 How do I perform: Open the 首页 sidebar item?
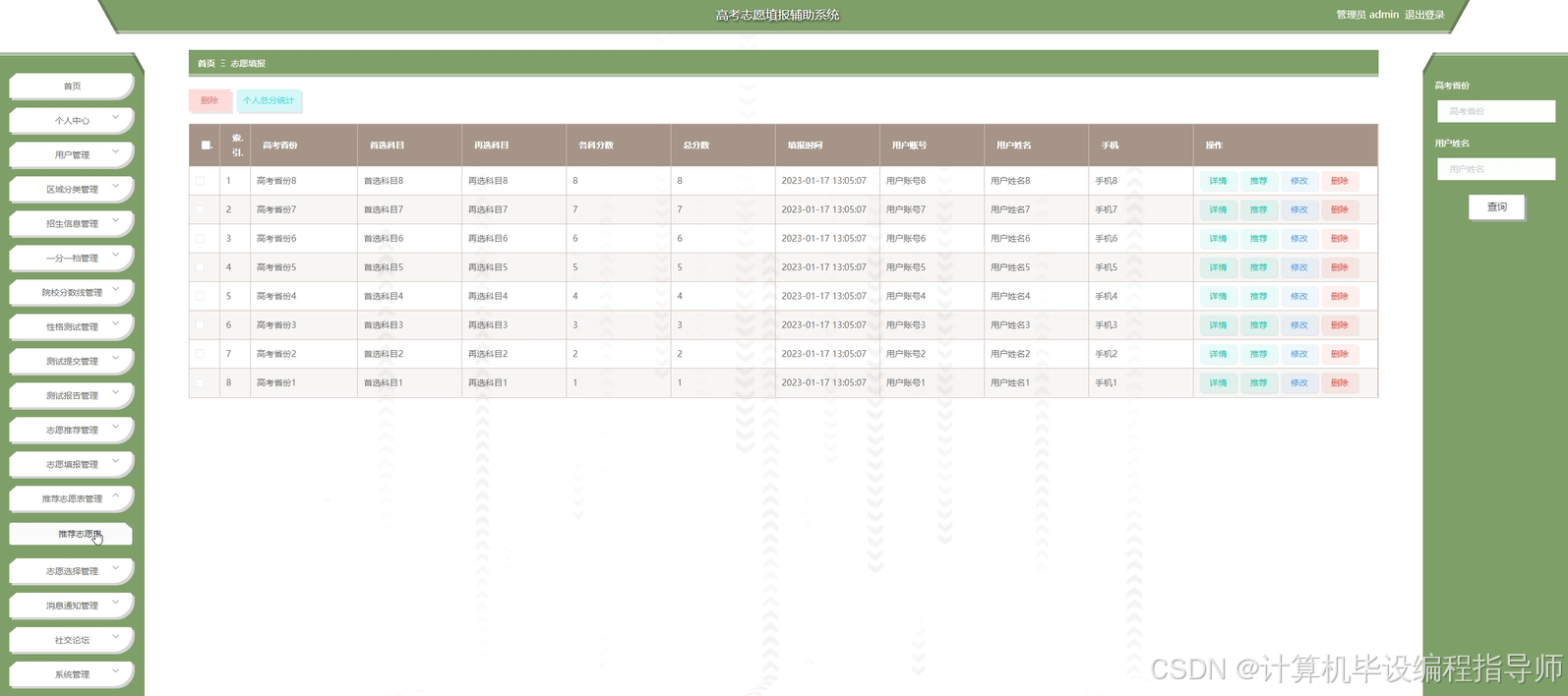coord(72,86)
